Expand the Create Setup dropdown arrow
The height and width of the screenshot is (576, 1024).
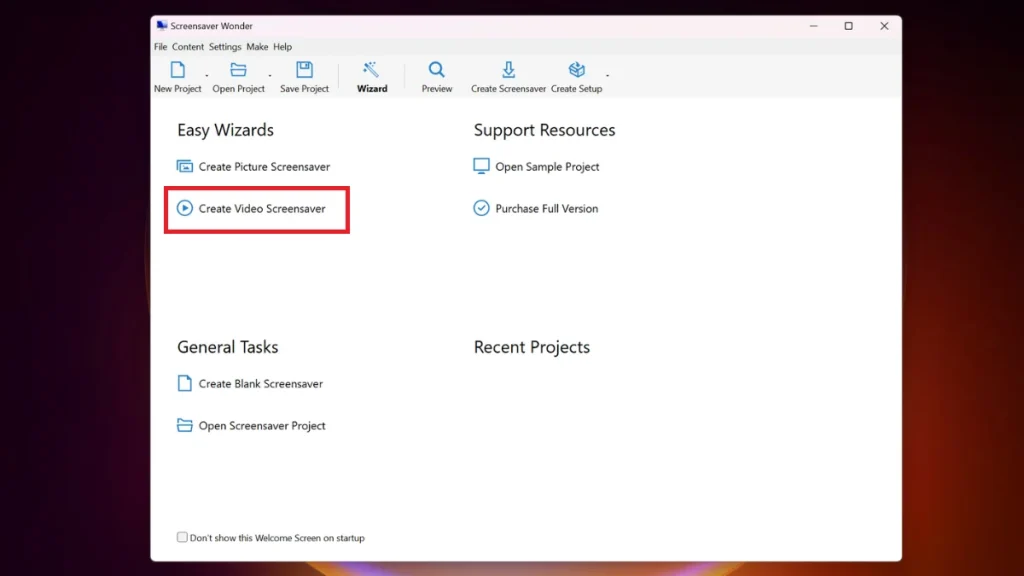[607, 76]
